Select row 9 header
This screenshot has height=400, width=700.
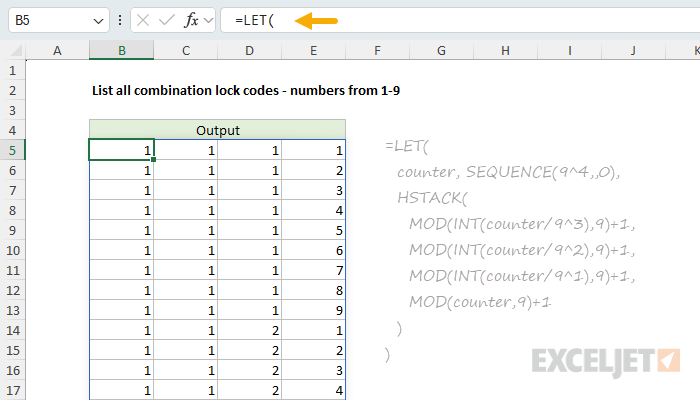click(x=12, y=230)
